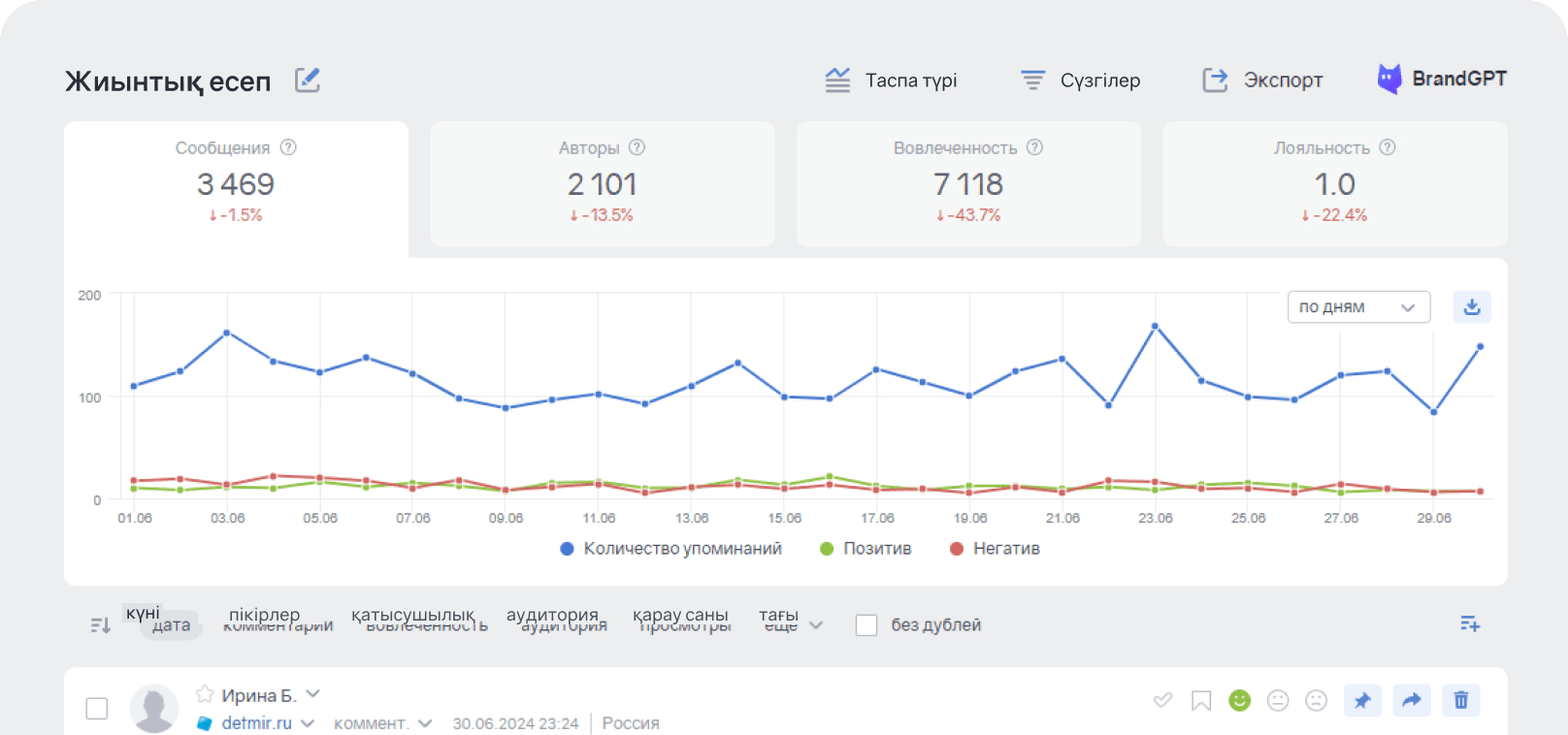
Task: Sort messages by аудитория
Action: coord(564,625)
